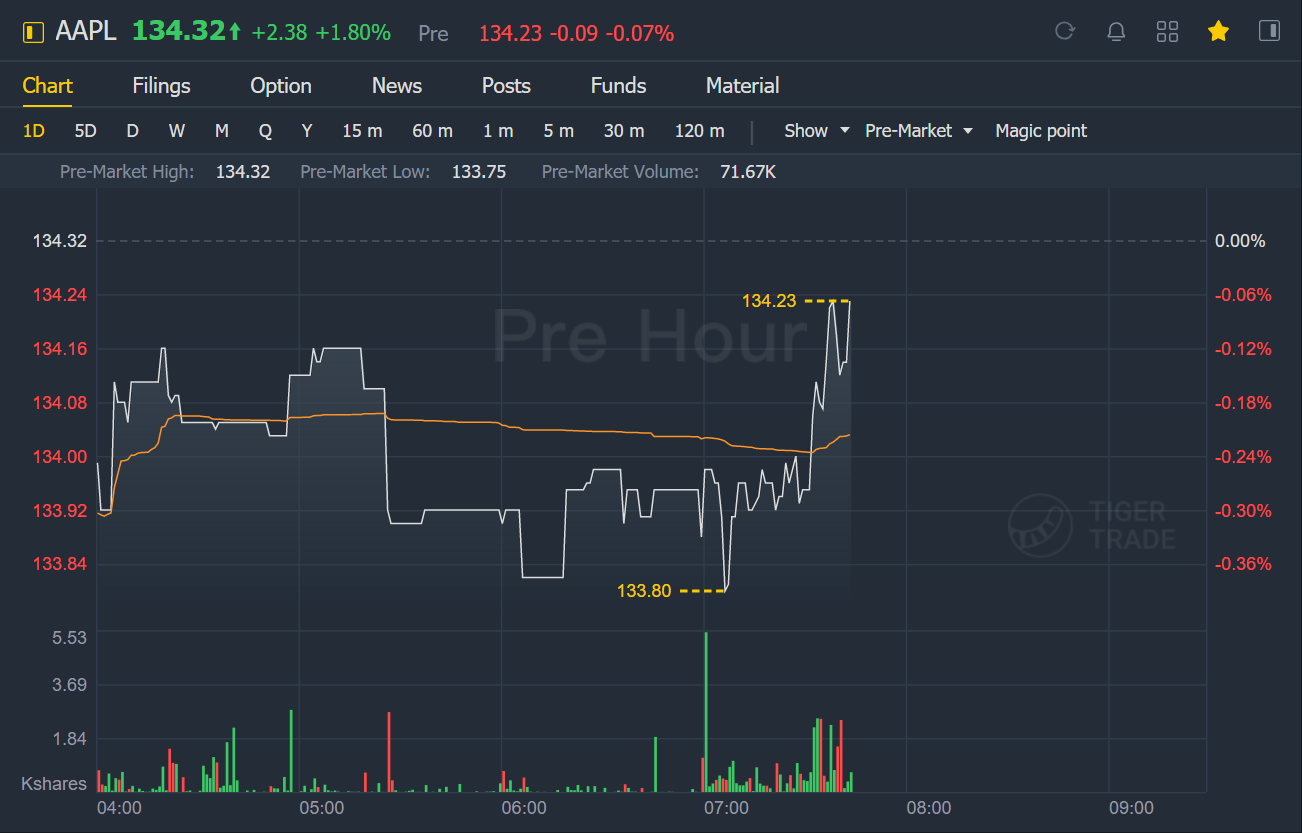Click the 134.24 price axis label
This screenshot has width=1302, height=833.
pos(60,295)
